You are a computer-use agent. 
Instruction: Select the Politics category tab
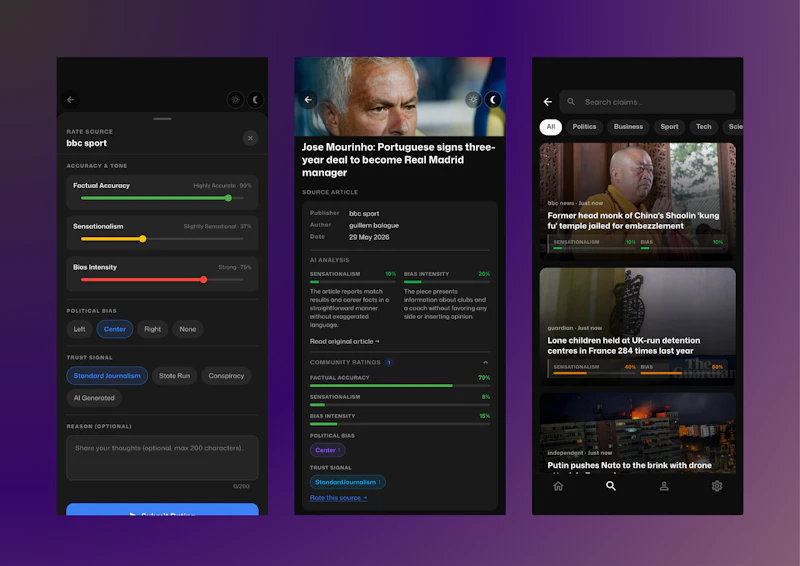point(584,127)
